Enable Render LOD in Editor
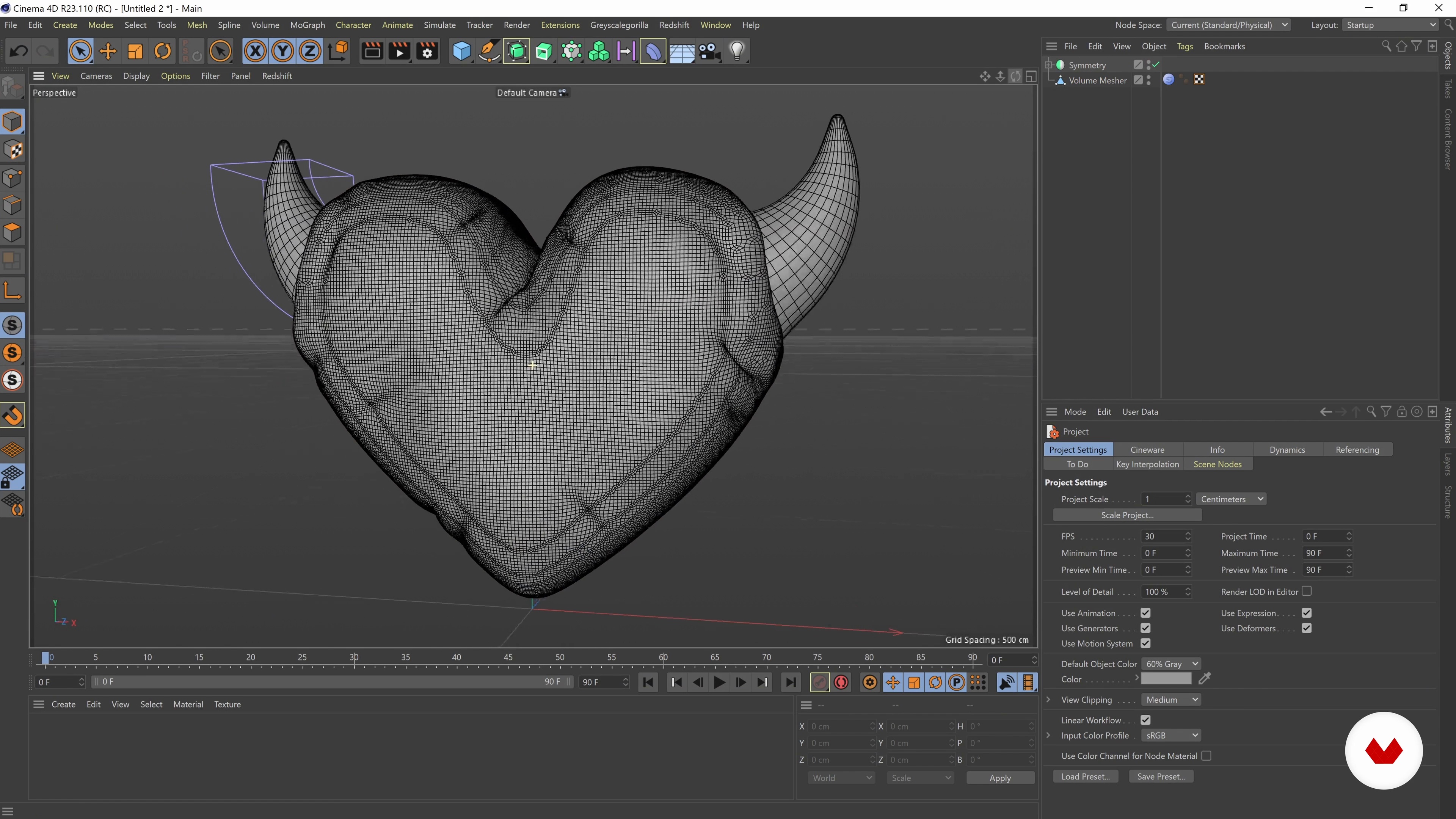 point(1306,591)
